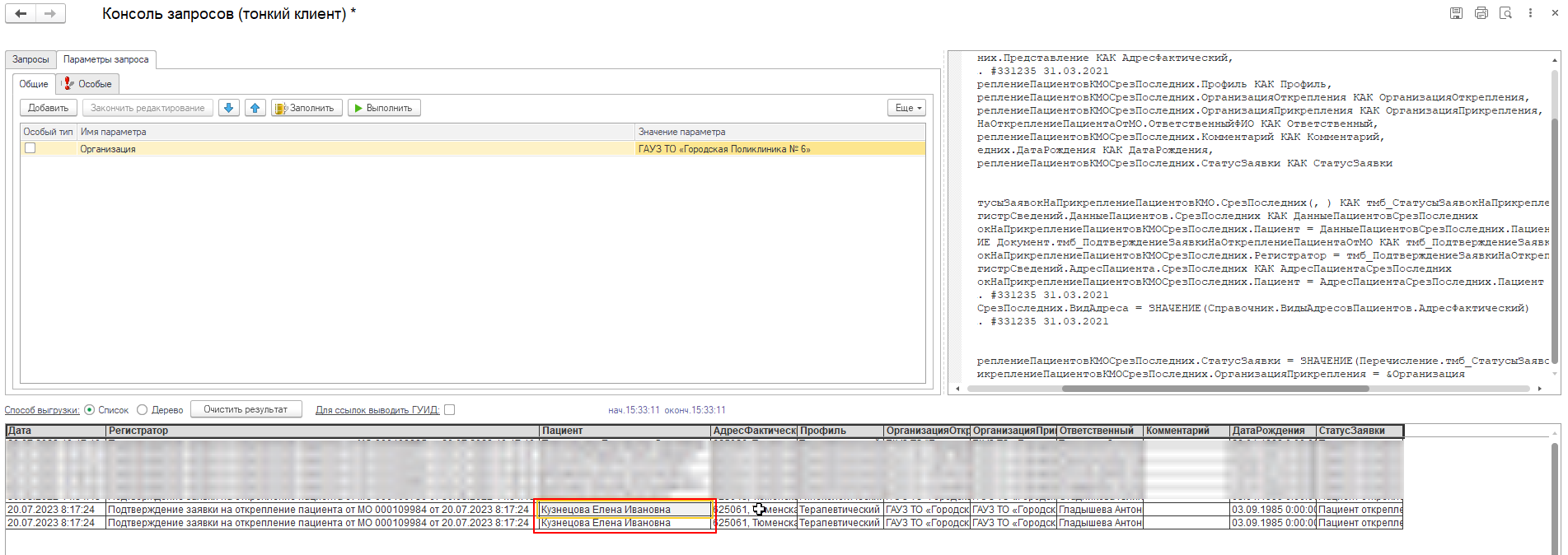Open the 'Особые' parameters tab

88,84
